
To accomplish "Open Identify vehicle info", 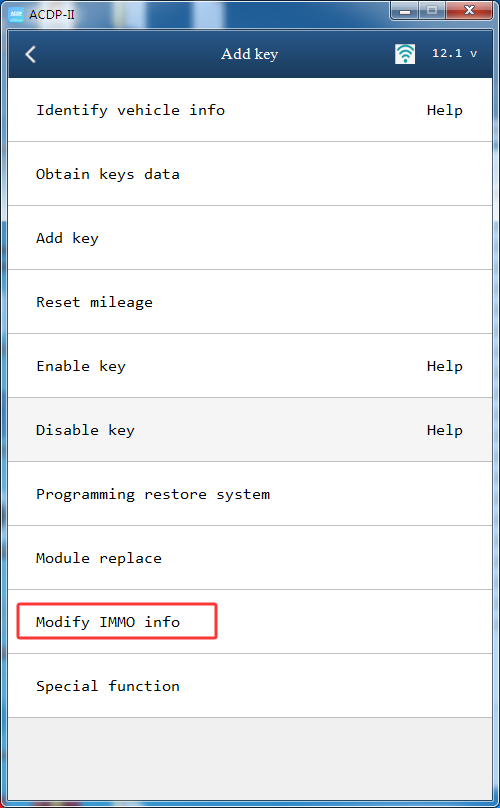I will [250, 110].
